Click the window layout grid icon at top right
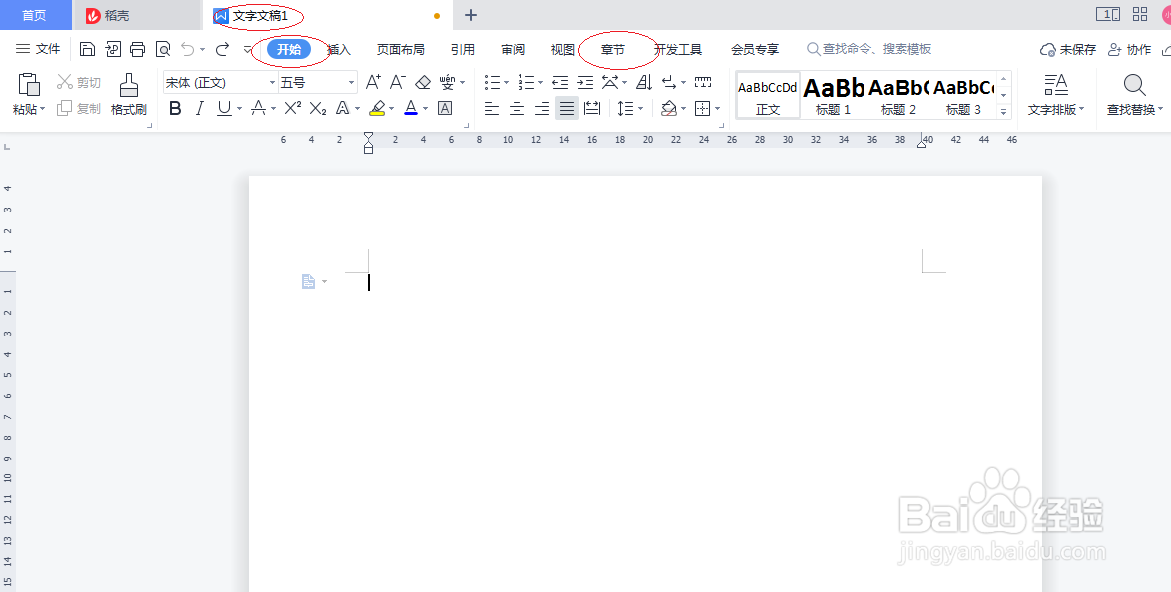The image size is (1171, 592). 1140,14
